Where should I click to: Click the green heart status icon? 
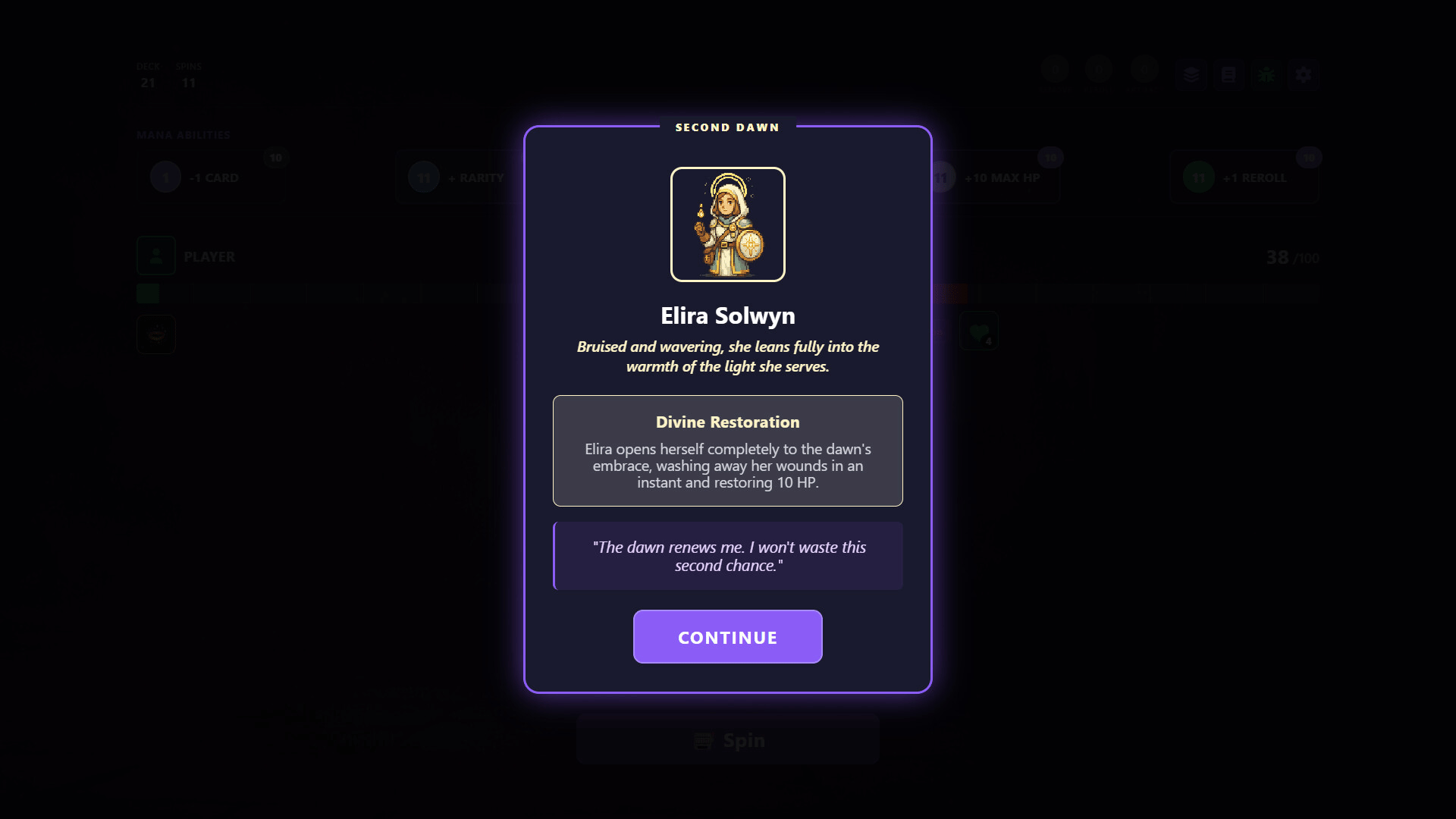[979, 331]
